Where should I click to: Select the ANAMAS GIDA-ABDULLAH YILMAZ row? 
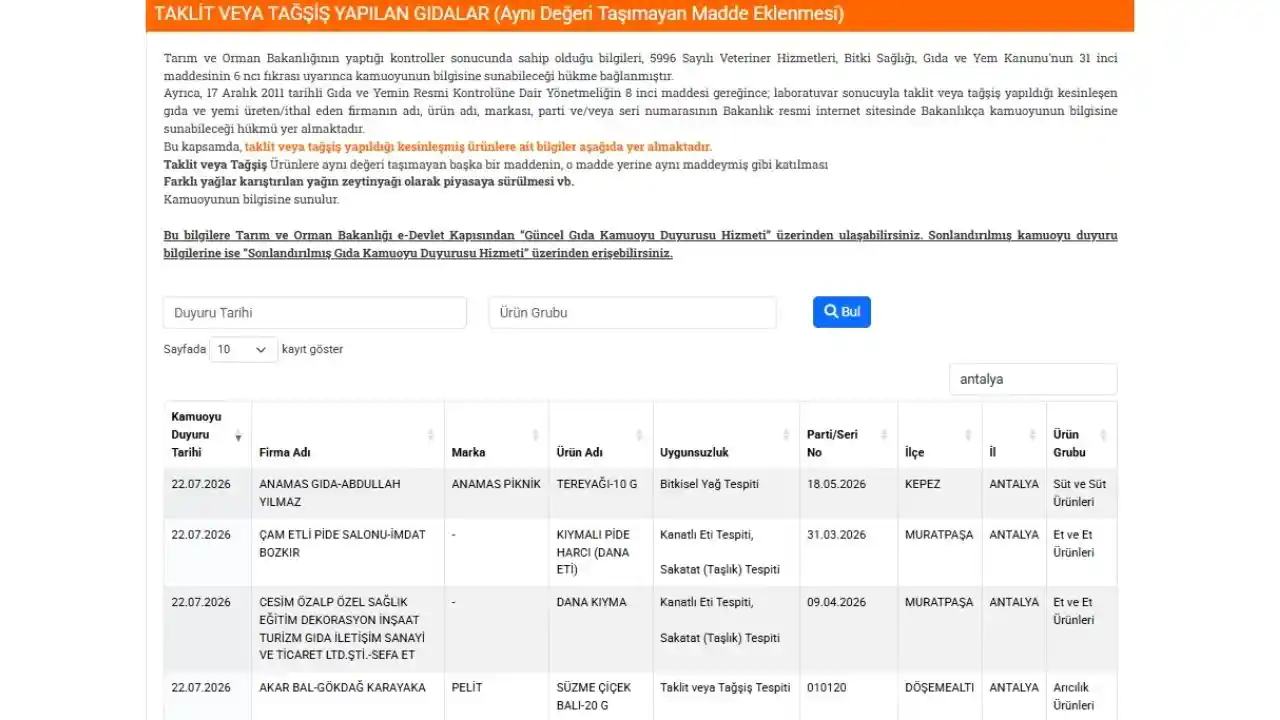coord(640,493)
